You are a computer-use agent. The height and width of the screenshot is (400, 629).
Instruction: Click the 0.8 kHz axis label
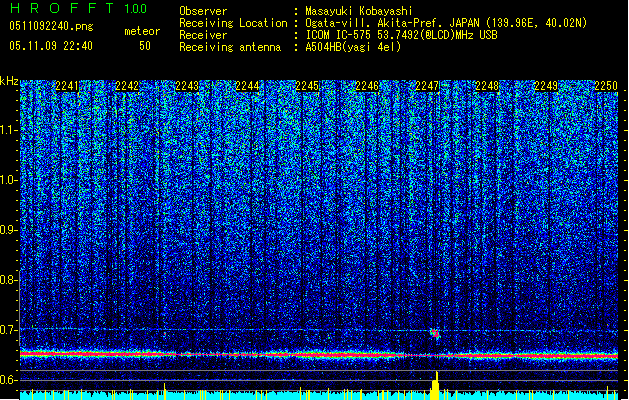[x=8, y=280]
